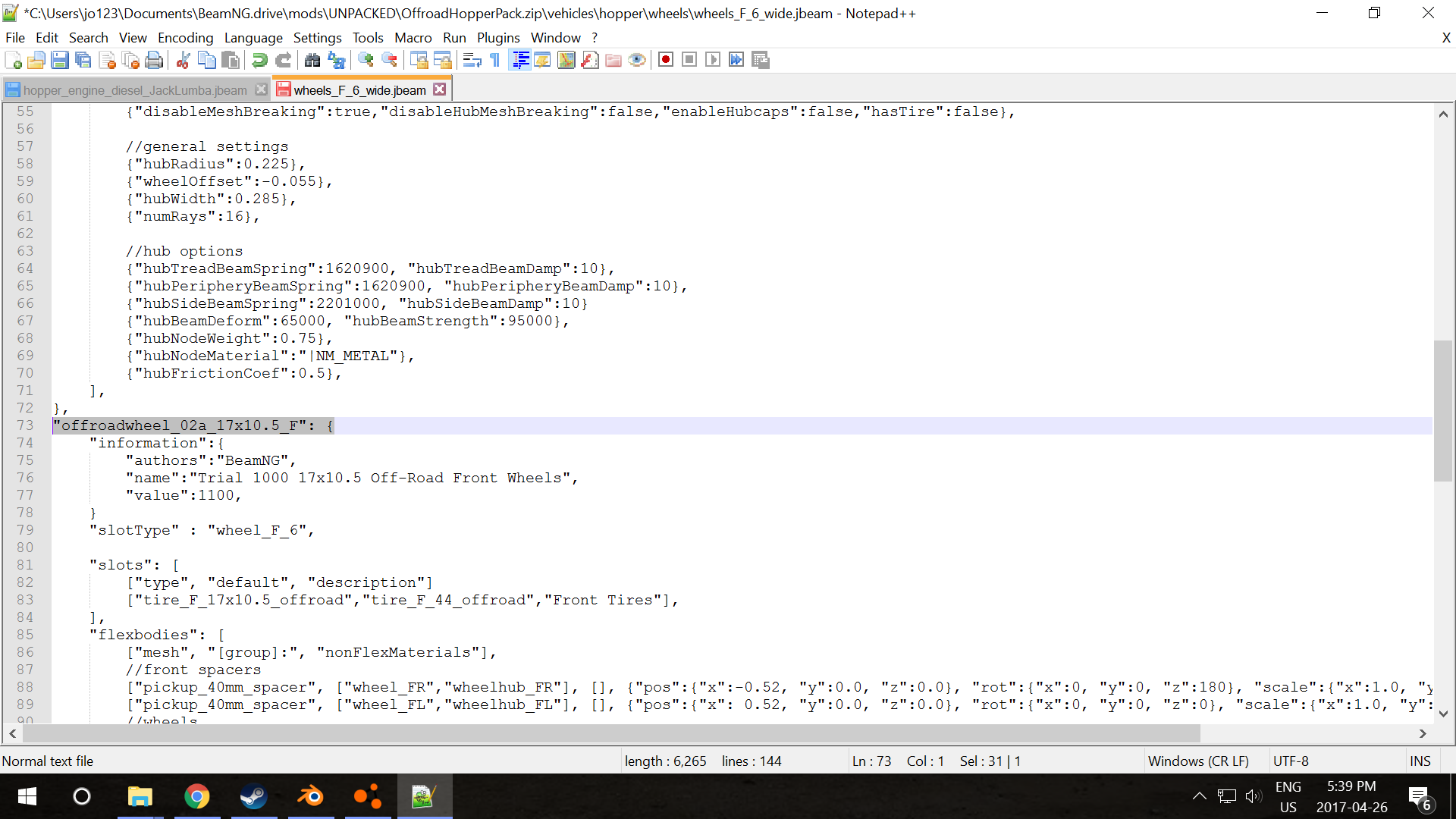Undo the last edit via toolbar
This screenshot has height=819, width=1456.
259,60
